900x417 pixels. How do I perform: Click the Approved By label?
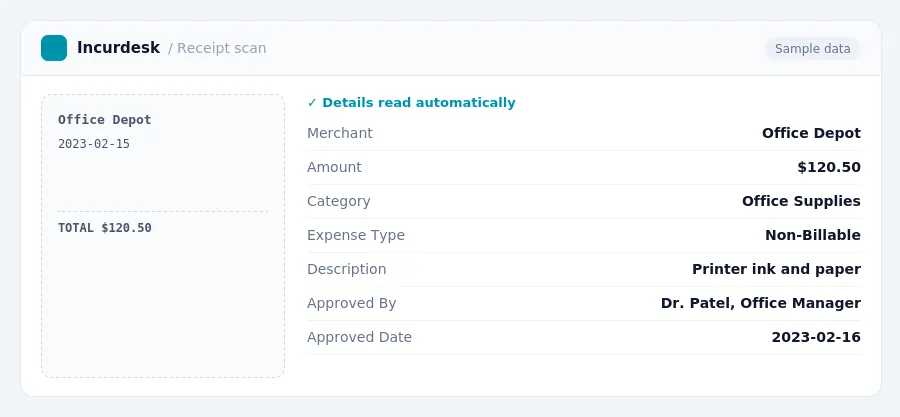(351, 303)
